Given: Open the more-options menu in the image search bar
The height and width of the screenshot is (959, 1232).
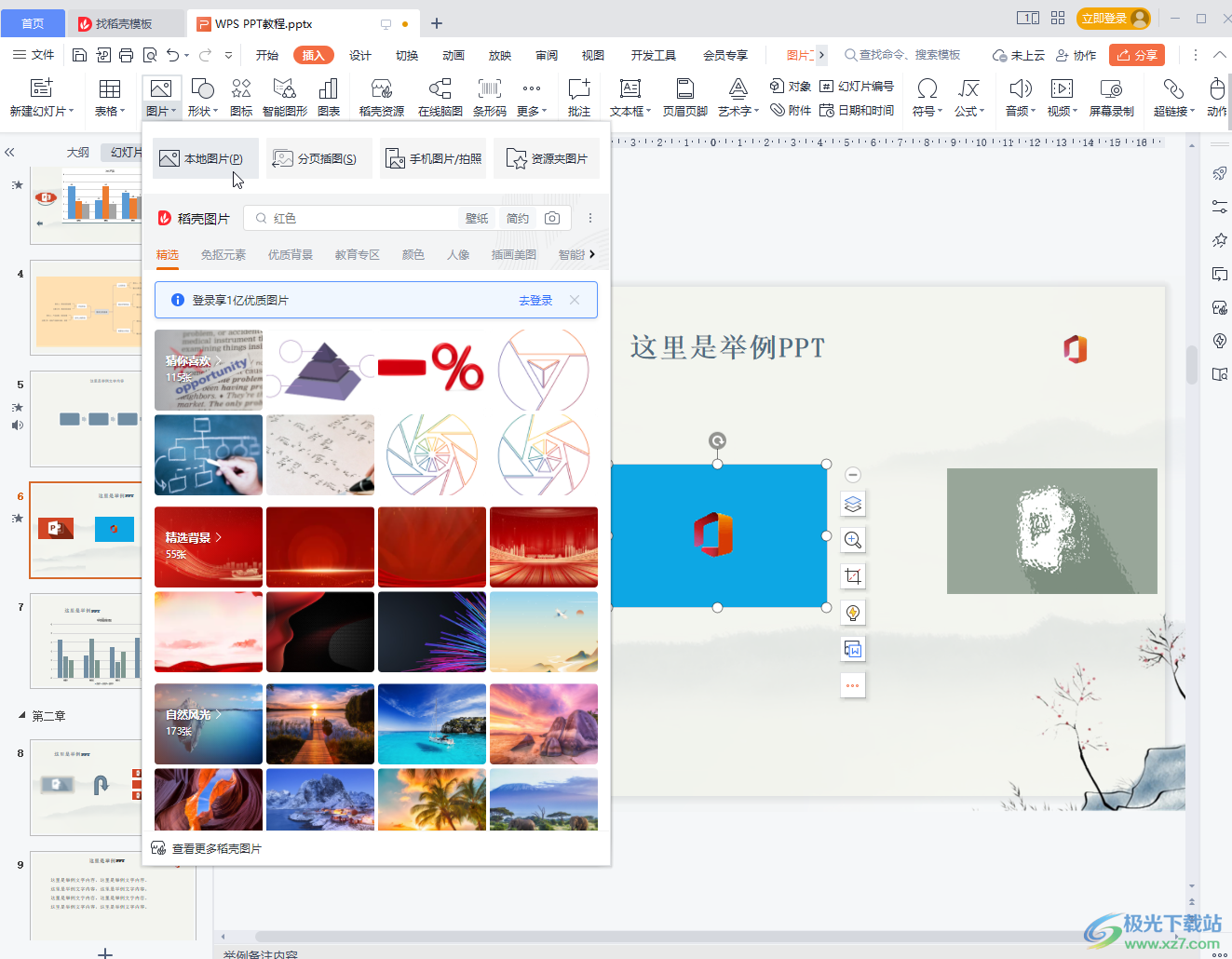Looking at the screenshot, I should (x=590, y=218).
